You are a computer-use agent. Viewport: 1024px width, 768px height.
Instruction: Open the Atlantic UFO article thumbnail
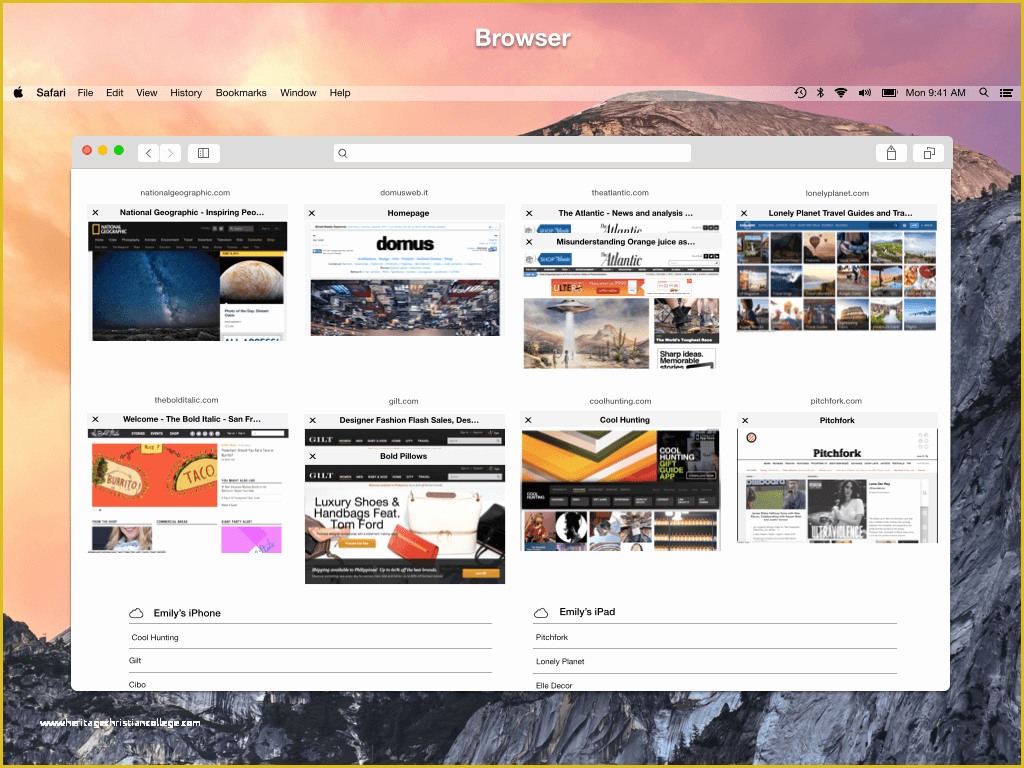pos(622,310)
